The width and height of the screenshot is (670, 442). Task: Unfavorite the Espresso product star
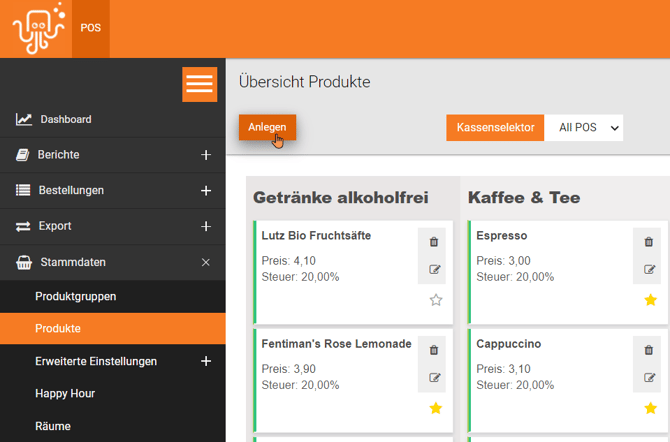click(650, 300)
